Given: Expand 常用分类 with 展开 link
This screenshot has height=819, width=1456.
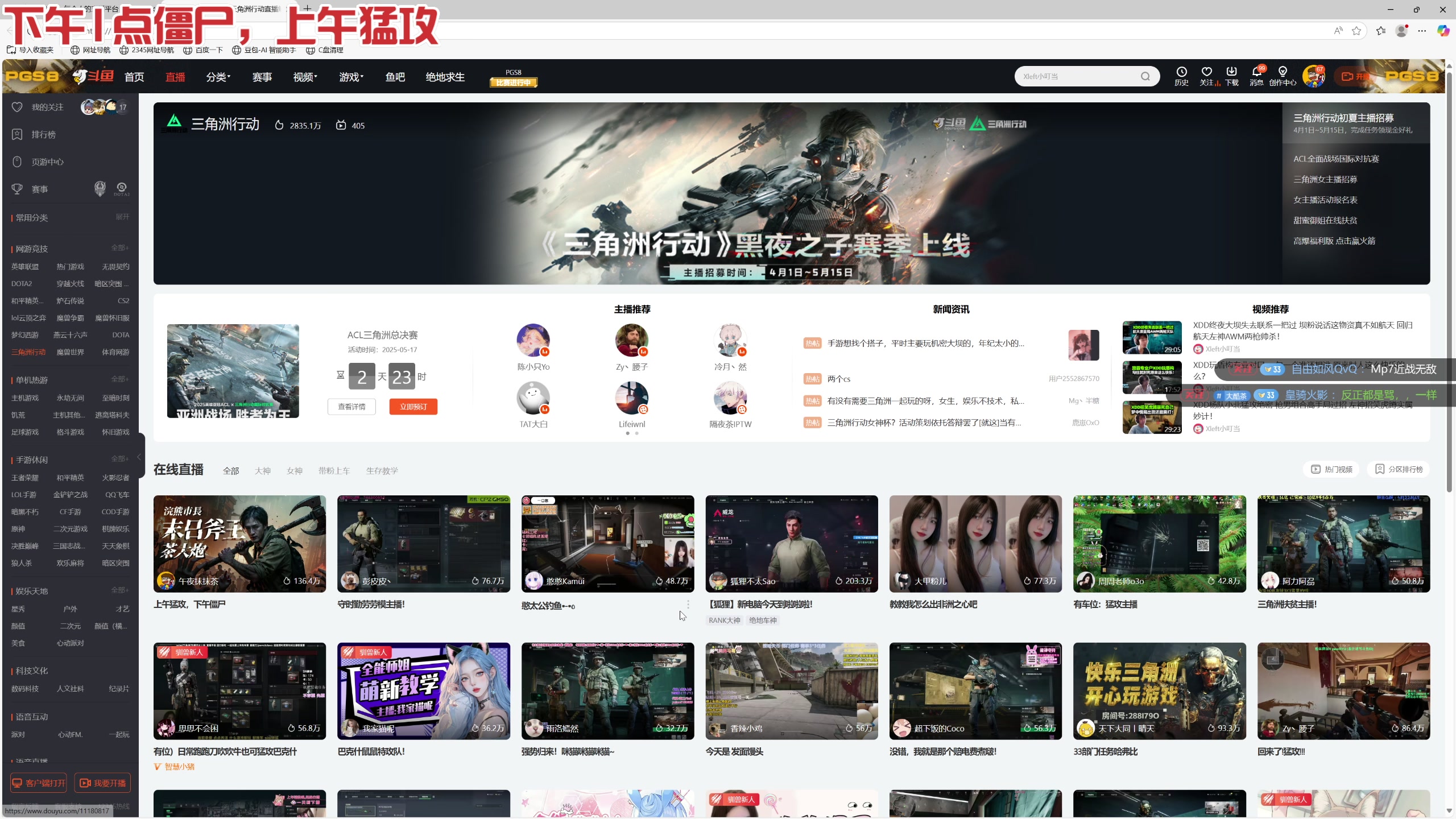Looking at the screenshot, I should (122, 217).
